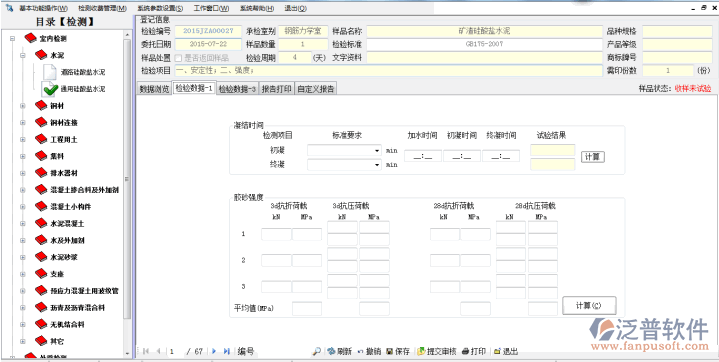Screen dimensions: 719x362
Task: Go to the last record arrow
Action: pyautogui.click(x=227, y=351)
